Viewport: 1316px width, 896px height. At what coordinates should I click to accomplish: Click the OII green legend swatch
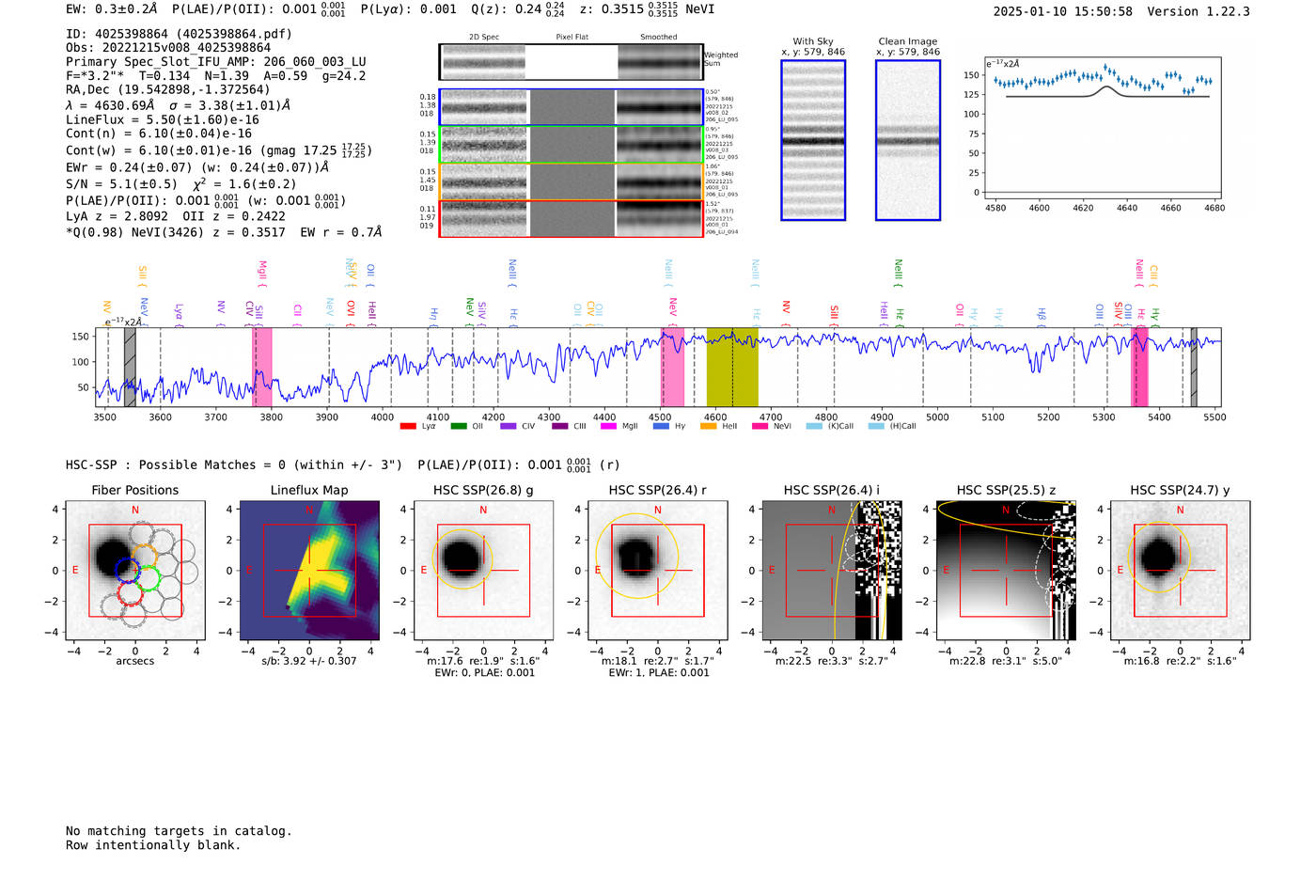pyautogui.click(x=459, y=426)
